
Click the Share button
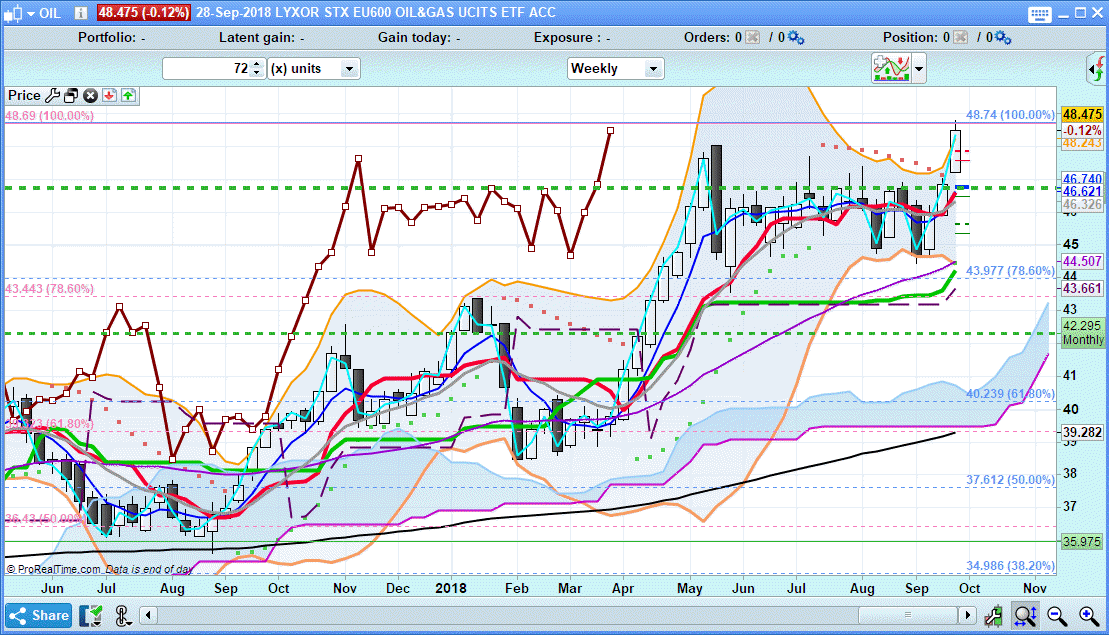pyautogui.click(x=39, y=615)
